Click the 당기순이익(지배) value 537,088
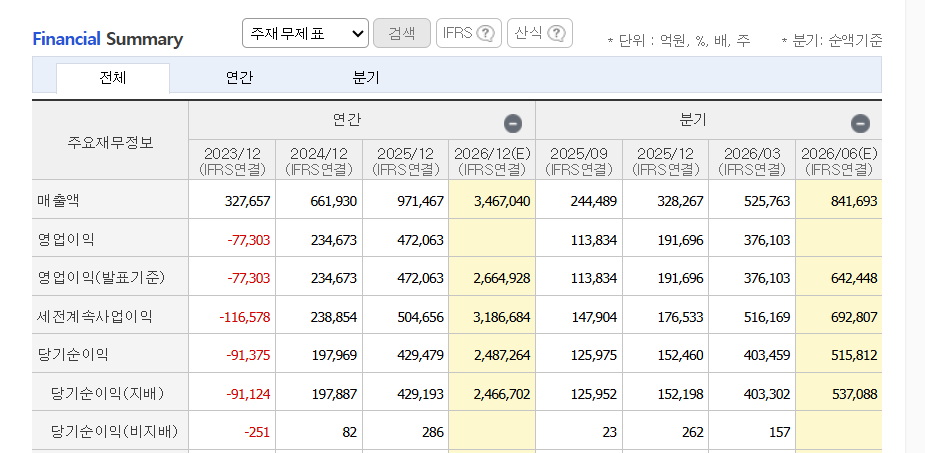This screenshot has width=925, height=453. (854, 394)
